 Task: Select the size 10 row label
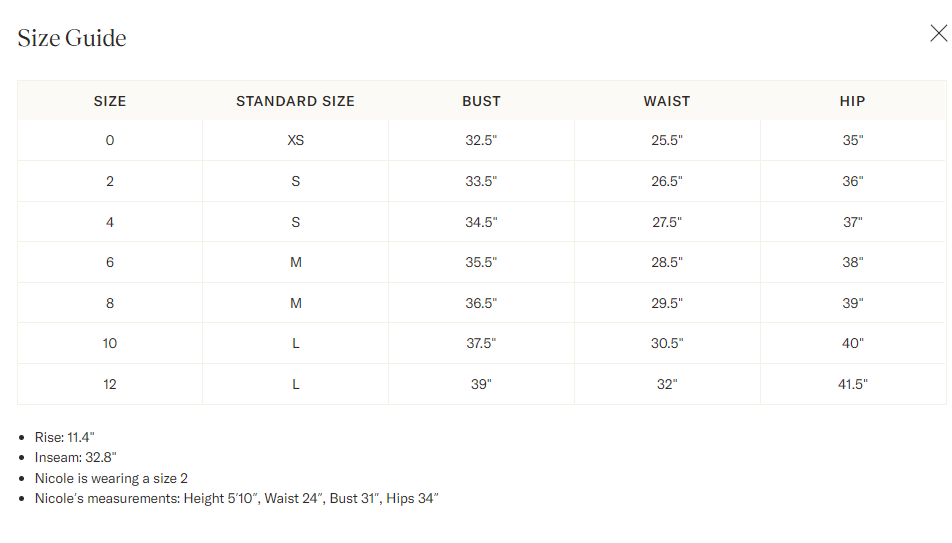pyautogui.click(x=110, y=344)
